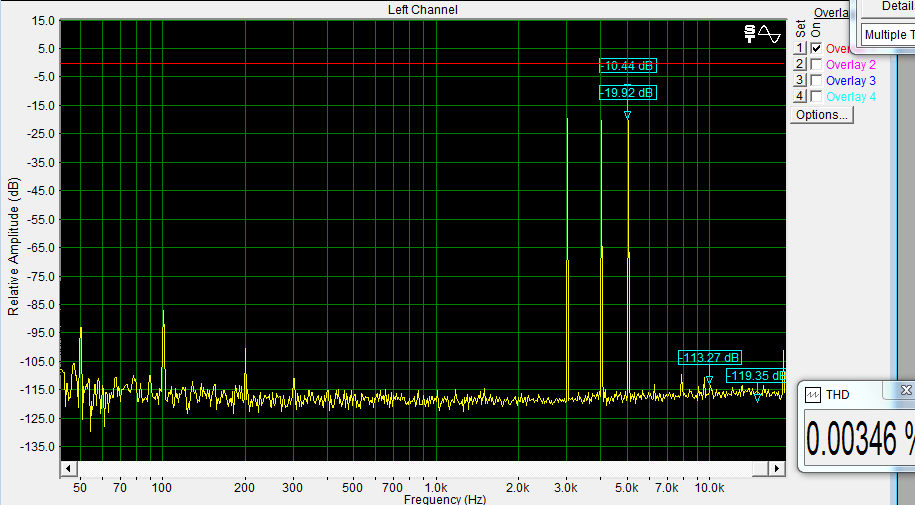Image resolution: width=915 pixels, height=505 pixels.
Task: Select overlay set 4 button
Action: (799, 96)
